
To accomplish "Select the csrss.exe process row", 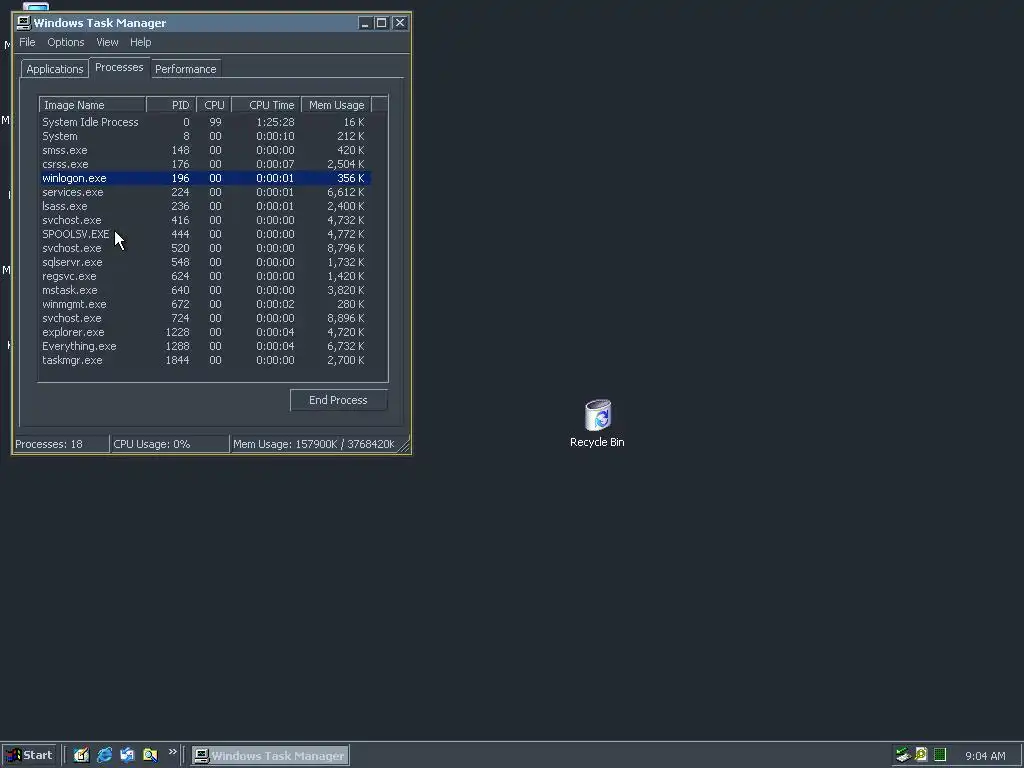I will (205, 165).
